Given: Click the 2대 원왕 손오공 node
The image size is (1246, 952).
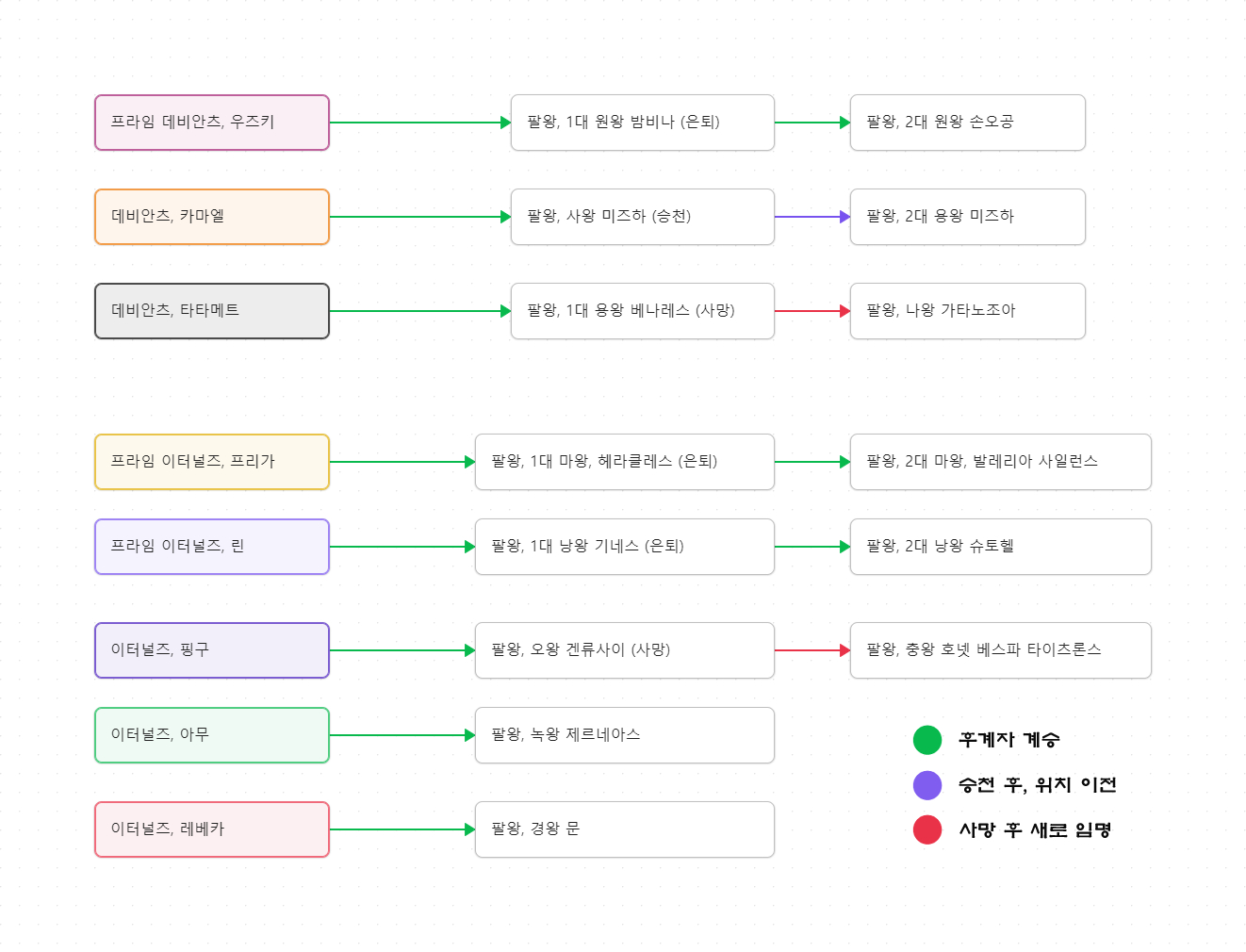Looking at the screenshot, I should coord(967,123).
